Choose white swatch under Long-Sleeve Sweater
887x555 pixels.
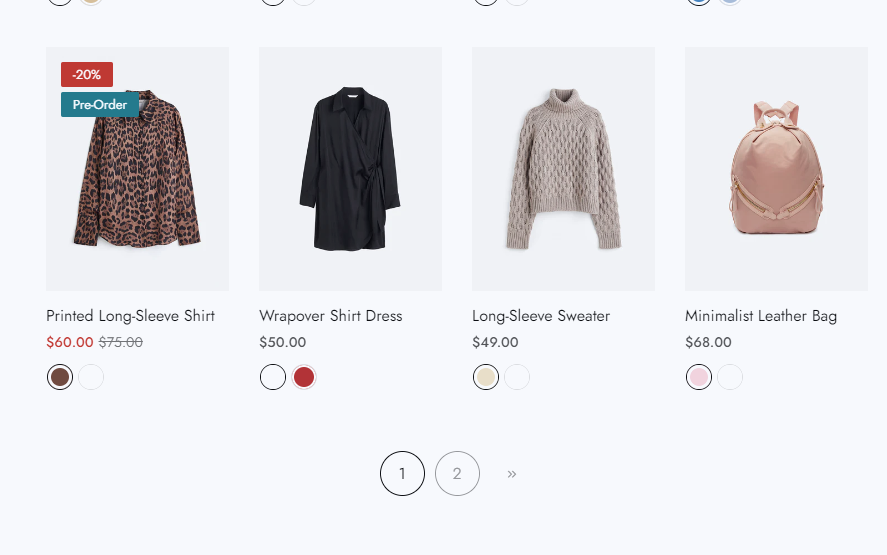click(517, 377)
